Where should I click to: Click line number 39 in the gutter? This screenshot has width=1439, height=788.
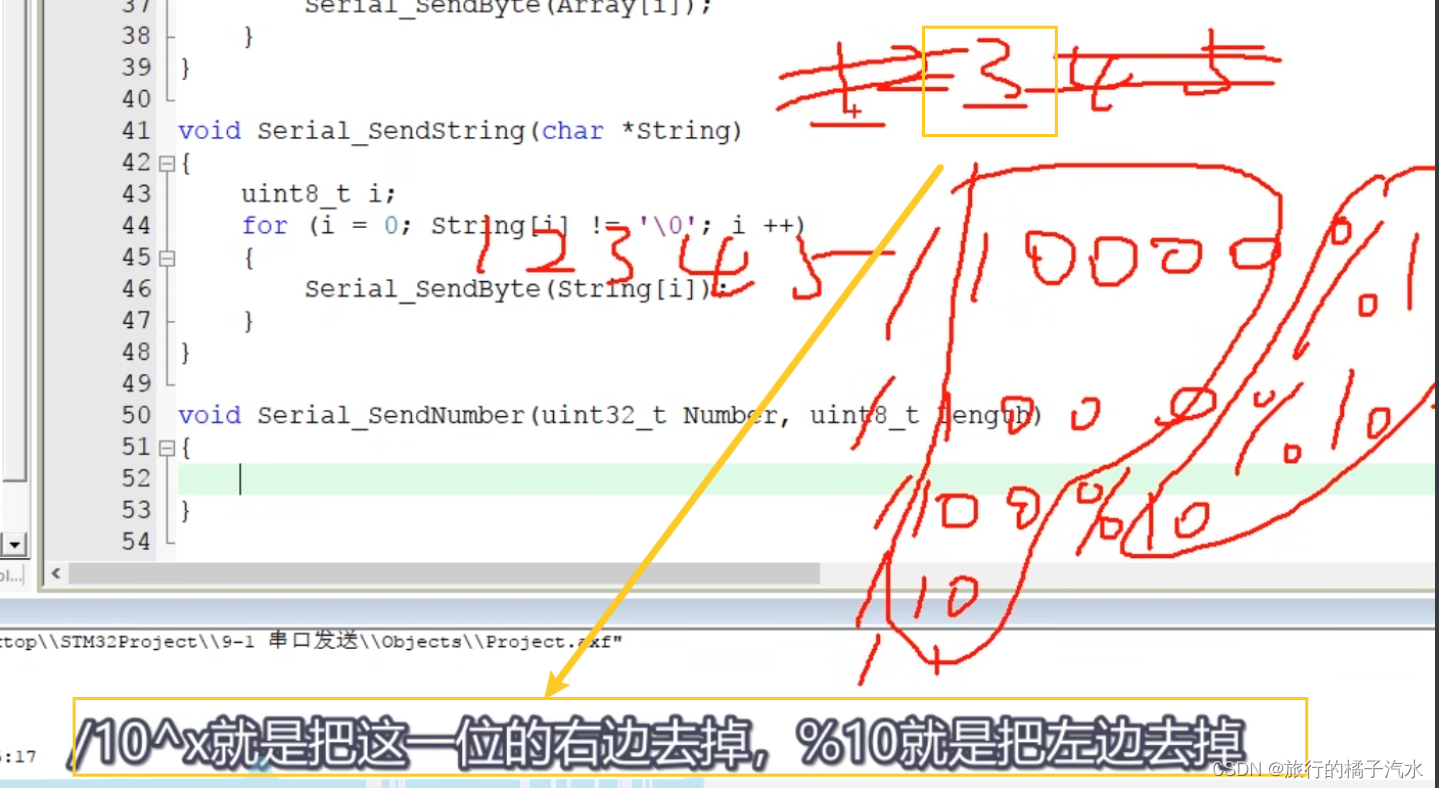click(x=136, y=67)
